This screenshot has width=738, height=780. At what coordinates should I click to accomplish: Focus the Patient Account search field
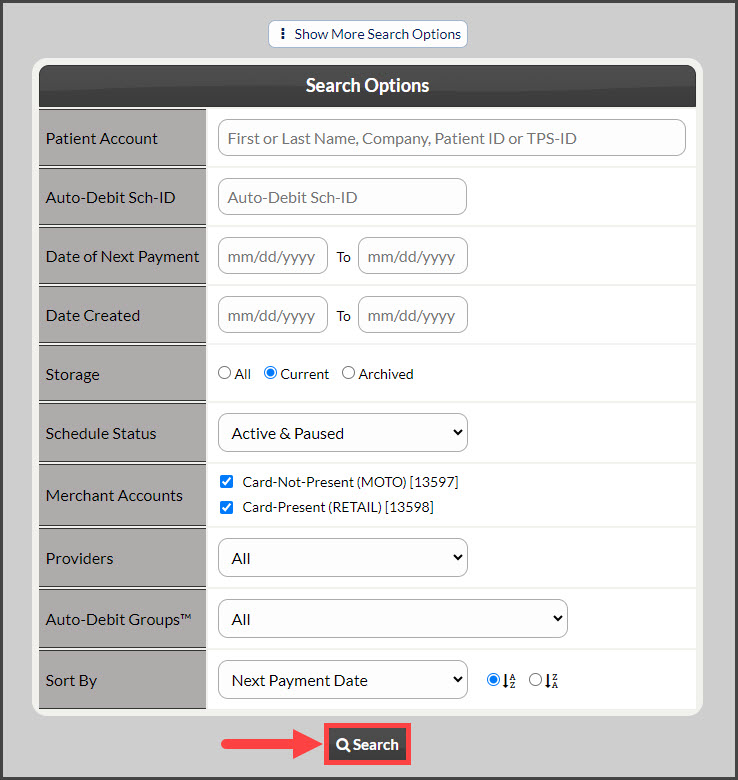tap(452, 138)
